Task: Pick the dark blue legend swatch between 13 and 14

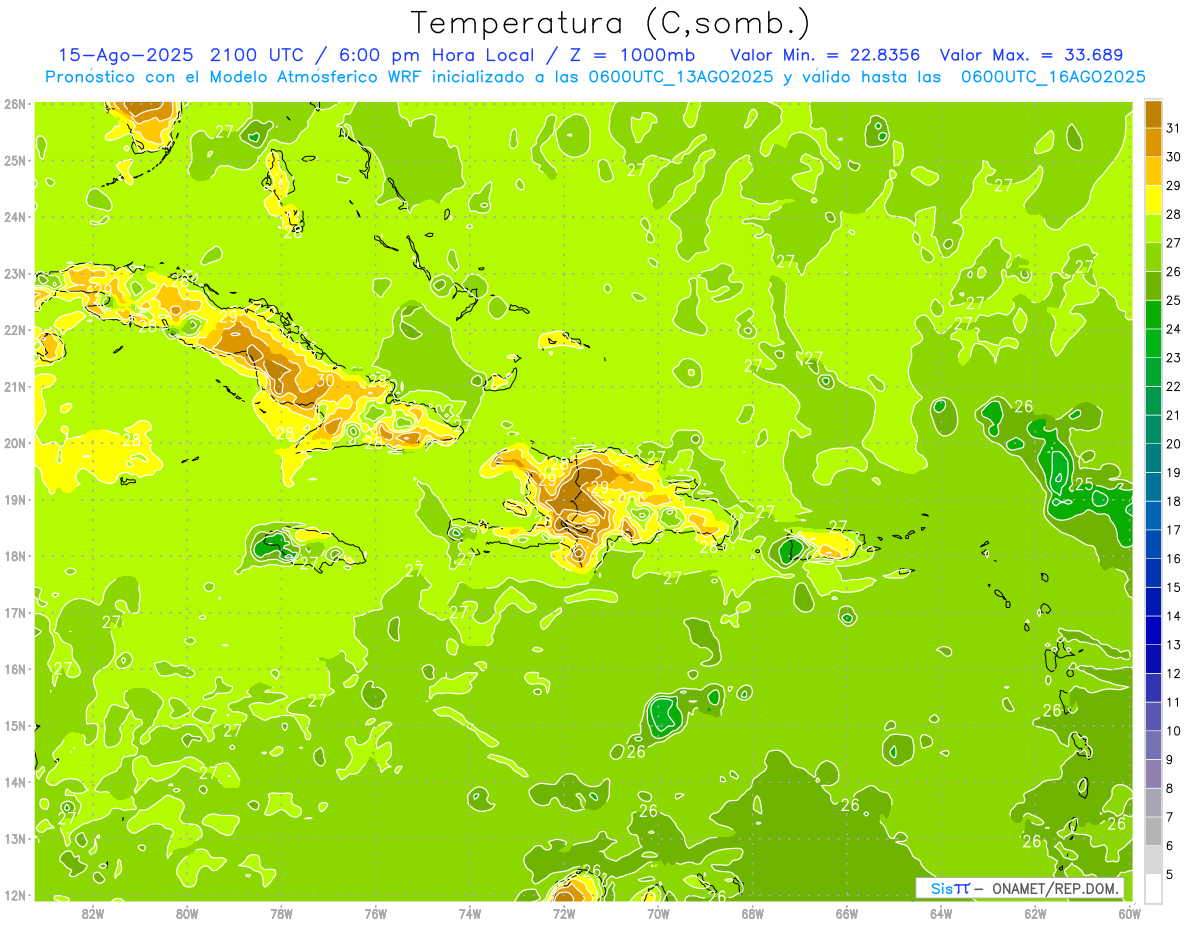Action: coord(1153,630)
